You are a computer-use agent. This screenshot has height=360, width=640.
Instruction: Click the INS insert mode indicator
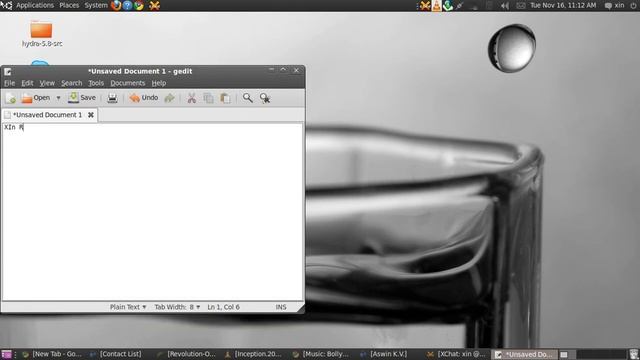281,307
